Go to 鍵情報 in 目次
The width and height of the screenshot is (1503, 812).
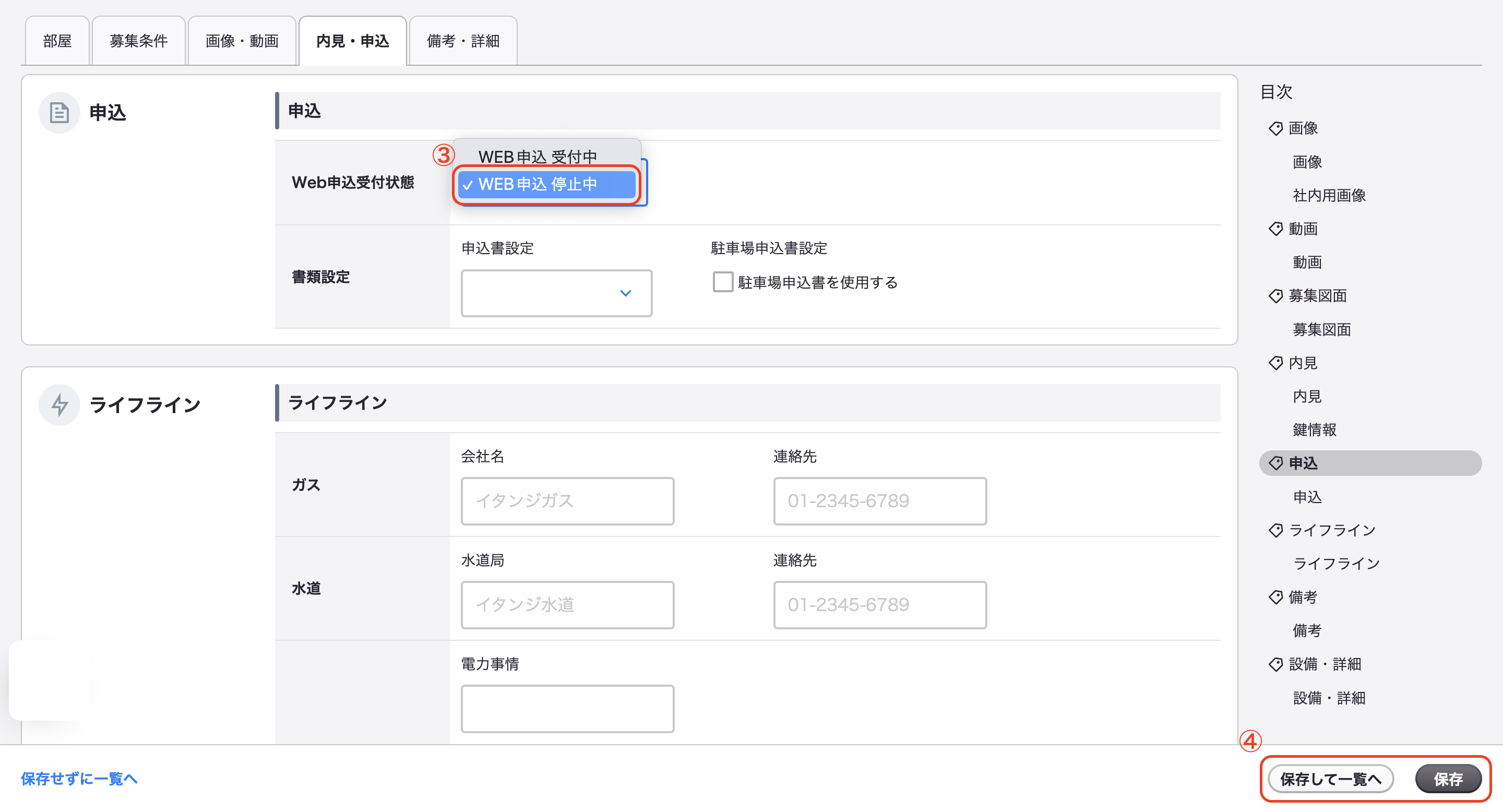pos(1315,430)
